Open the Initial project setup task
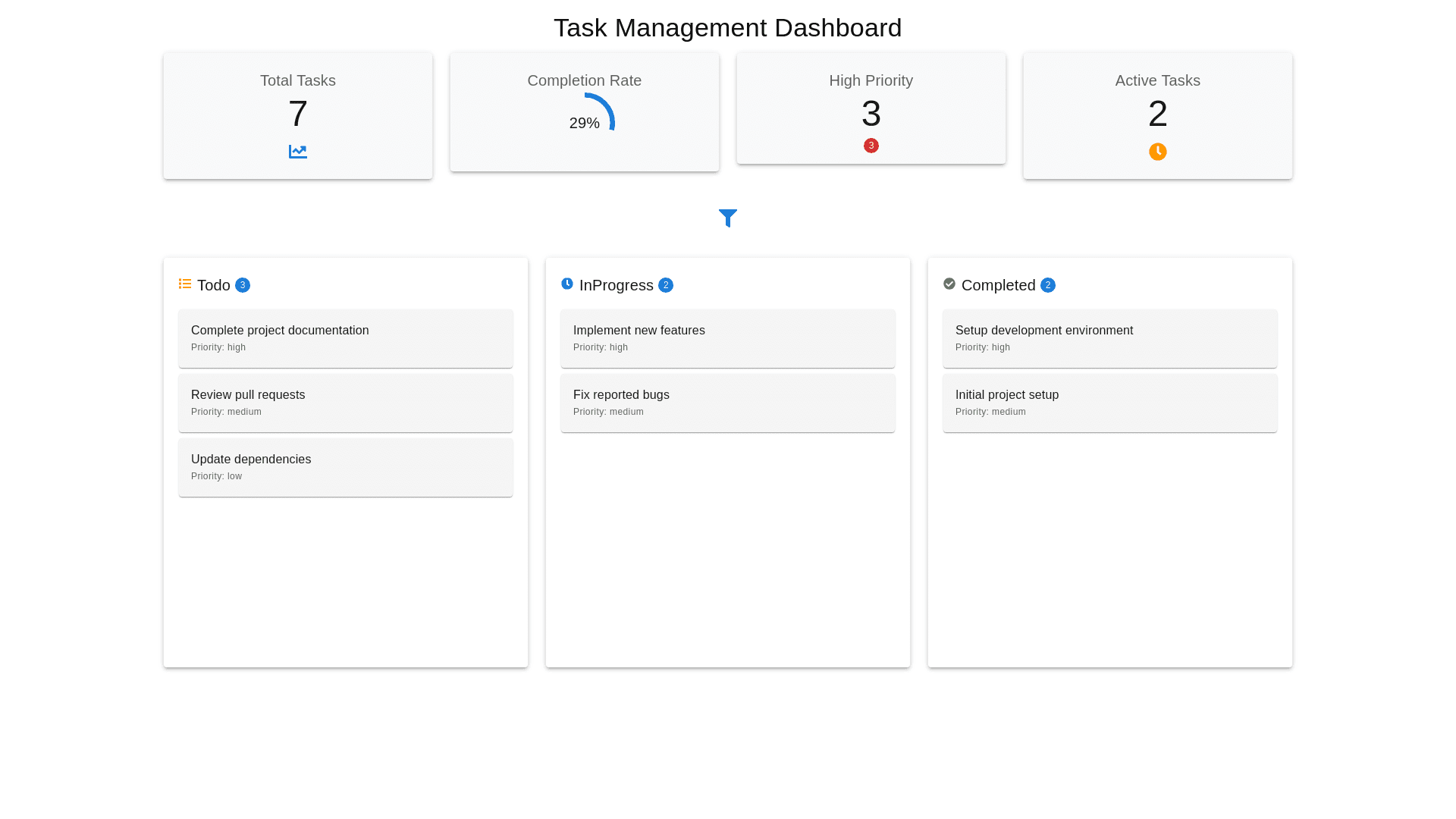The height and width of the screenshot is (819, 1456). [x=1109, y=403]
